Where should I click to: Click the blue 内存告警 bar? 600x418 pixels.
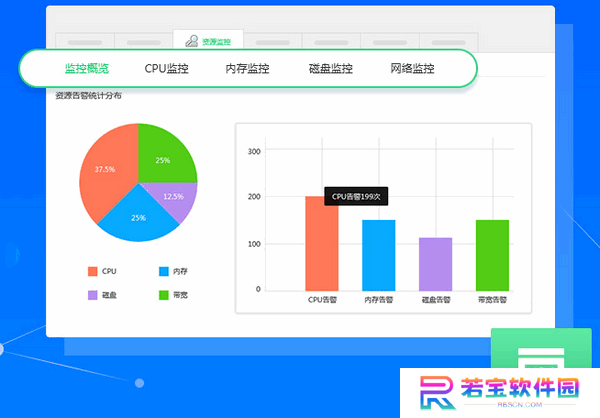click(379, 255)
